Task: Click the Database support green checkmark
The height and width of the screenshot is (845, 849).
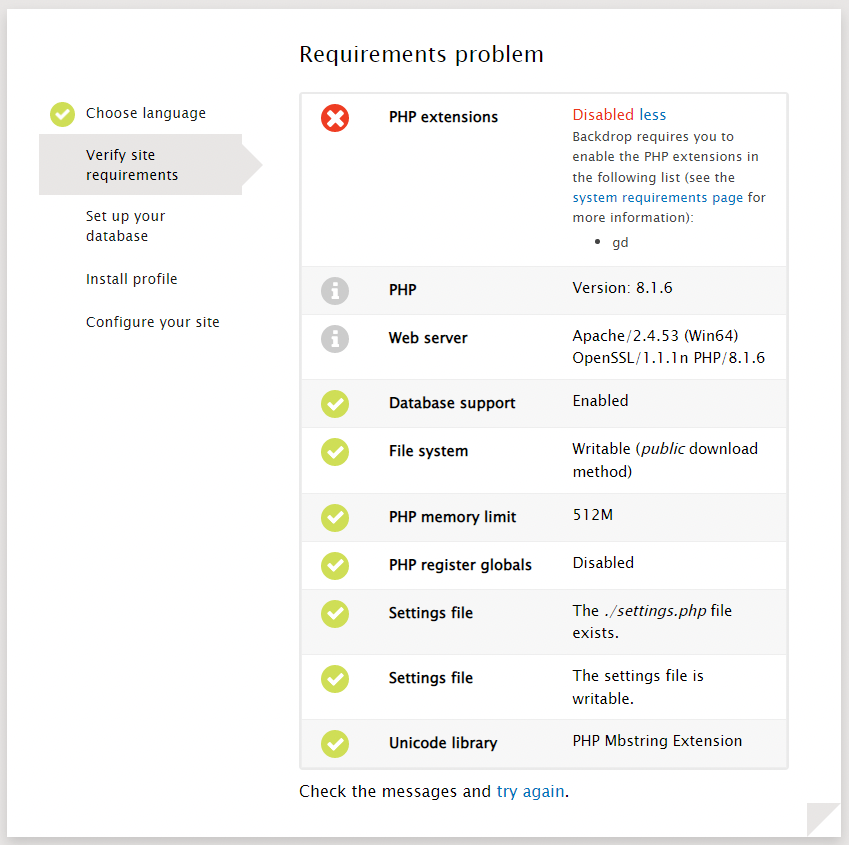Action: pyautogui.click(x=335, y=403)
